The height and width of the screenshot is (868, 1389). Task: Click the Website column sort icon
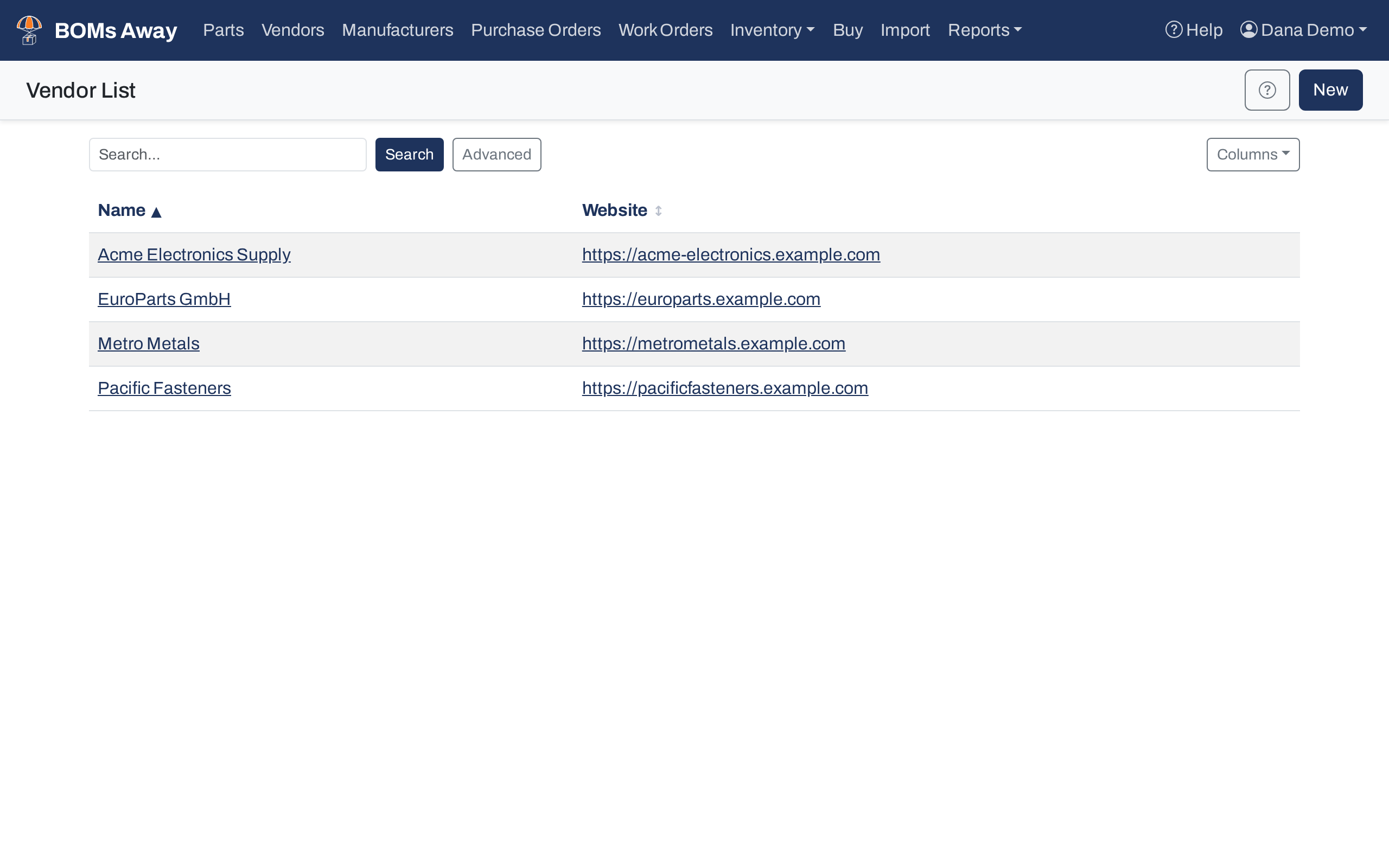pos(658,210)
